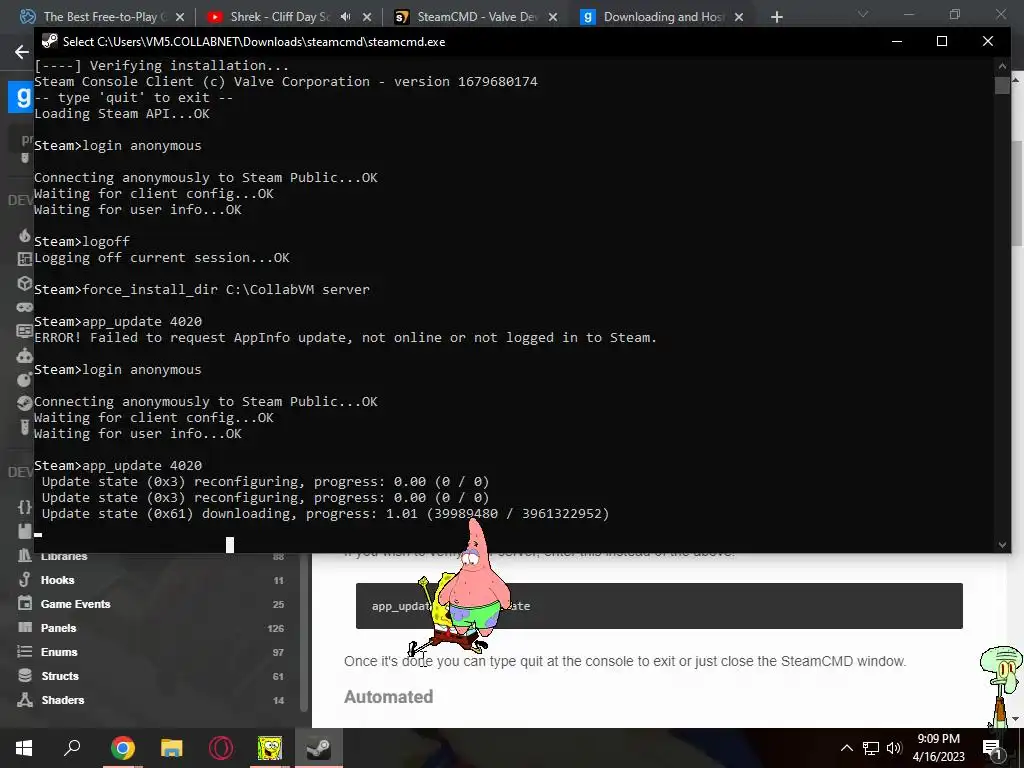
Task: Click the console scrollbar down arrow
Action: 1002,544
